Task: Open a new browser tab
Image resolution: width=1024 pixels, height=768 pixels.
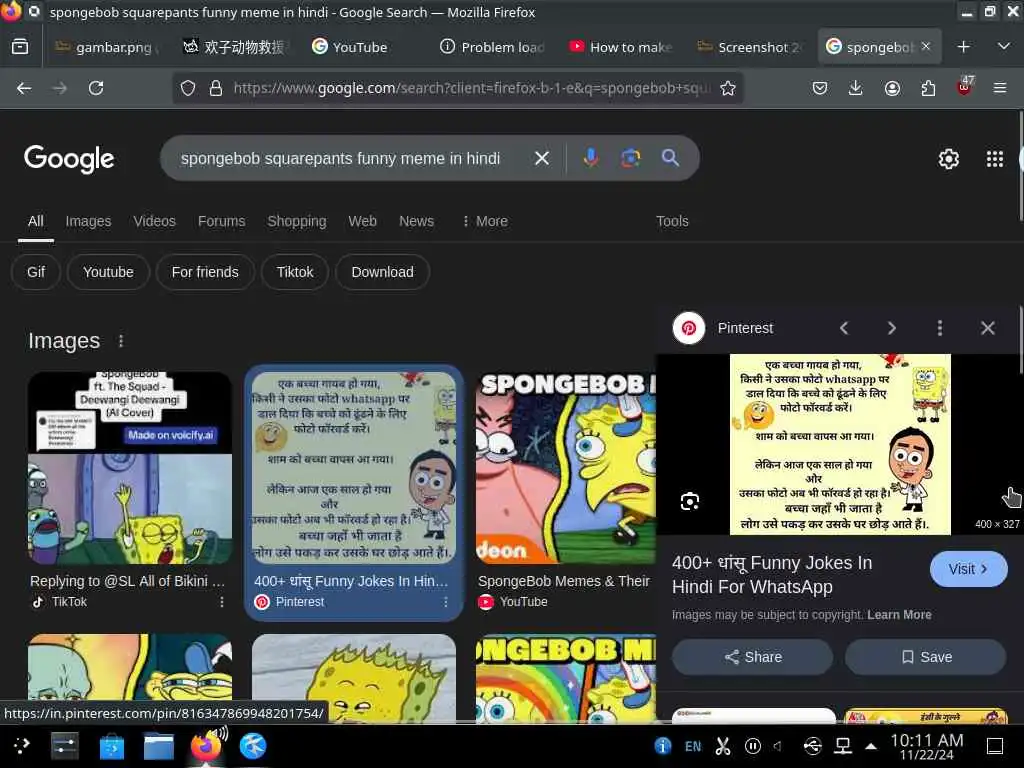Action: click(963, 47)
